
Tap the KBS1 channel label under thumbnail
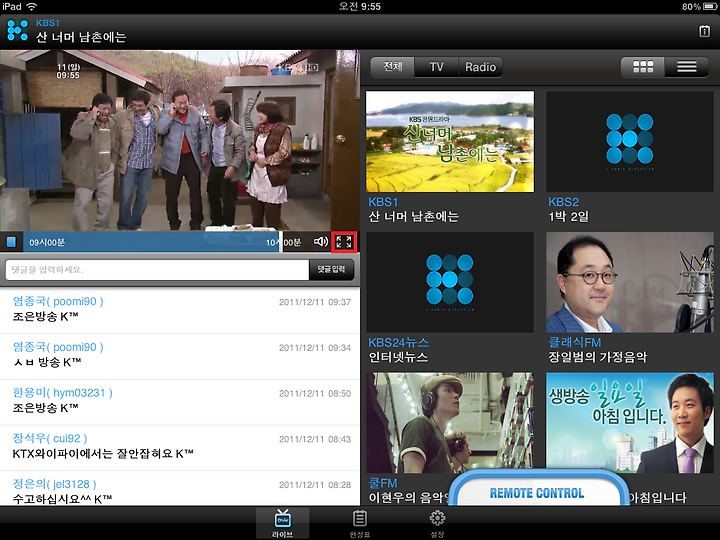coord(383,202)
